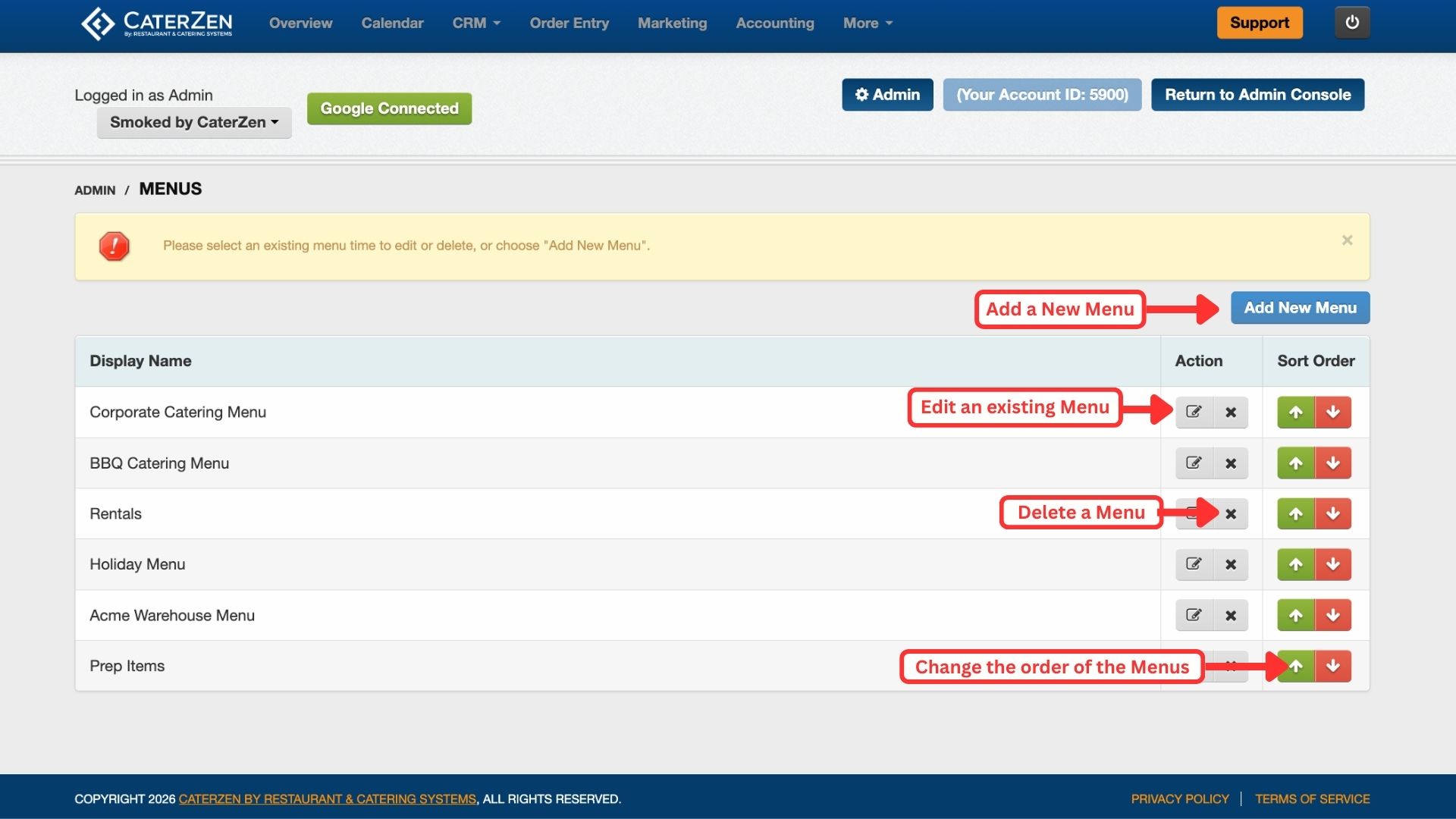The height and width of the screenshot is (819, 1456).
Task: Open the Smoked by CaterZen account selector
Action: (x=194, y=122)
